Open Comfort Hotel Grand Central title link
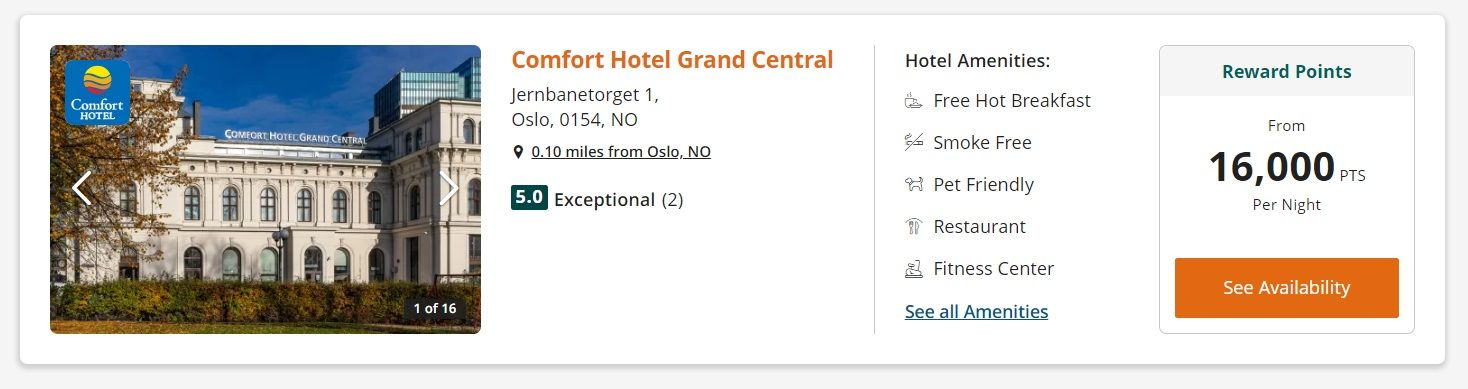Image resolution: width=1468 pixels, height=389 pixels. point(672,60)
